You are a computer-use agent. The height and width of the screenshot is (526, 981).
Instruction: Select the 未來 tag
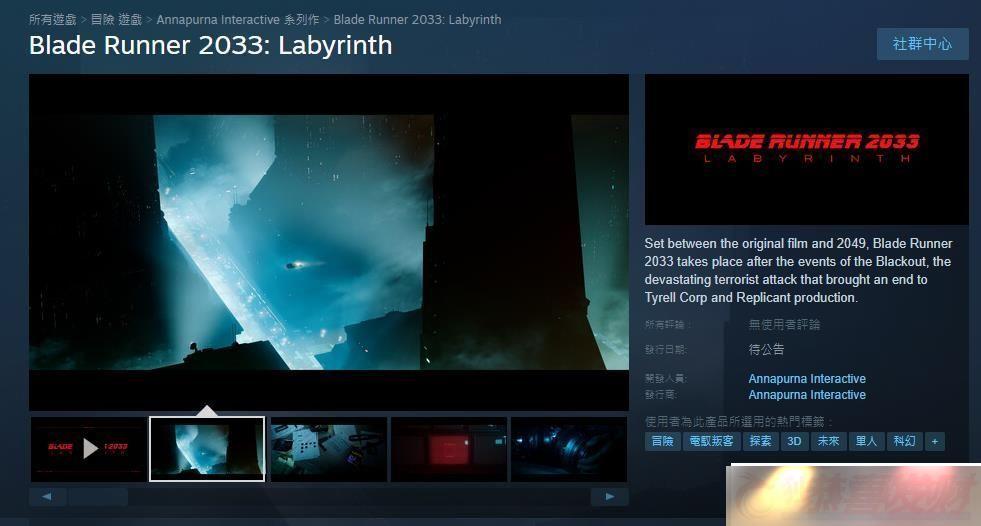(x=828, y=441)
